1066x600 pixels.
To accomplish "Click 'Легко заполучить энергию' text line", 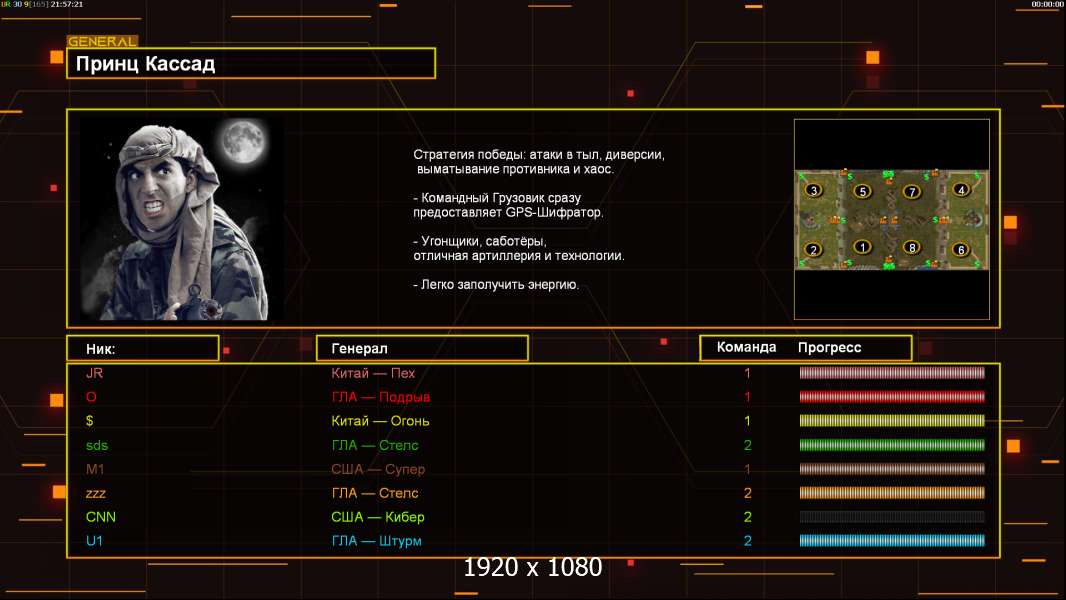I will (496, 284).
